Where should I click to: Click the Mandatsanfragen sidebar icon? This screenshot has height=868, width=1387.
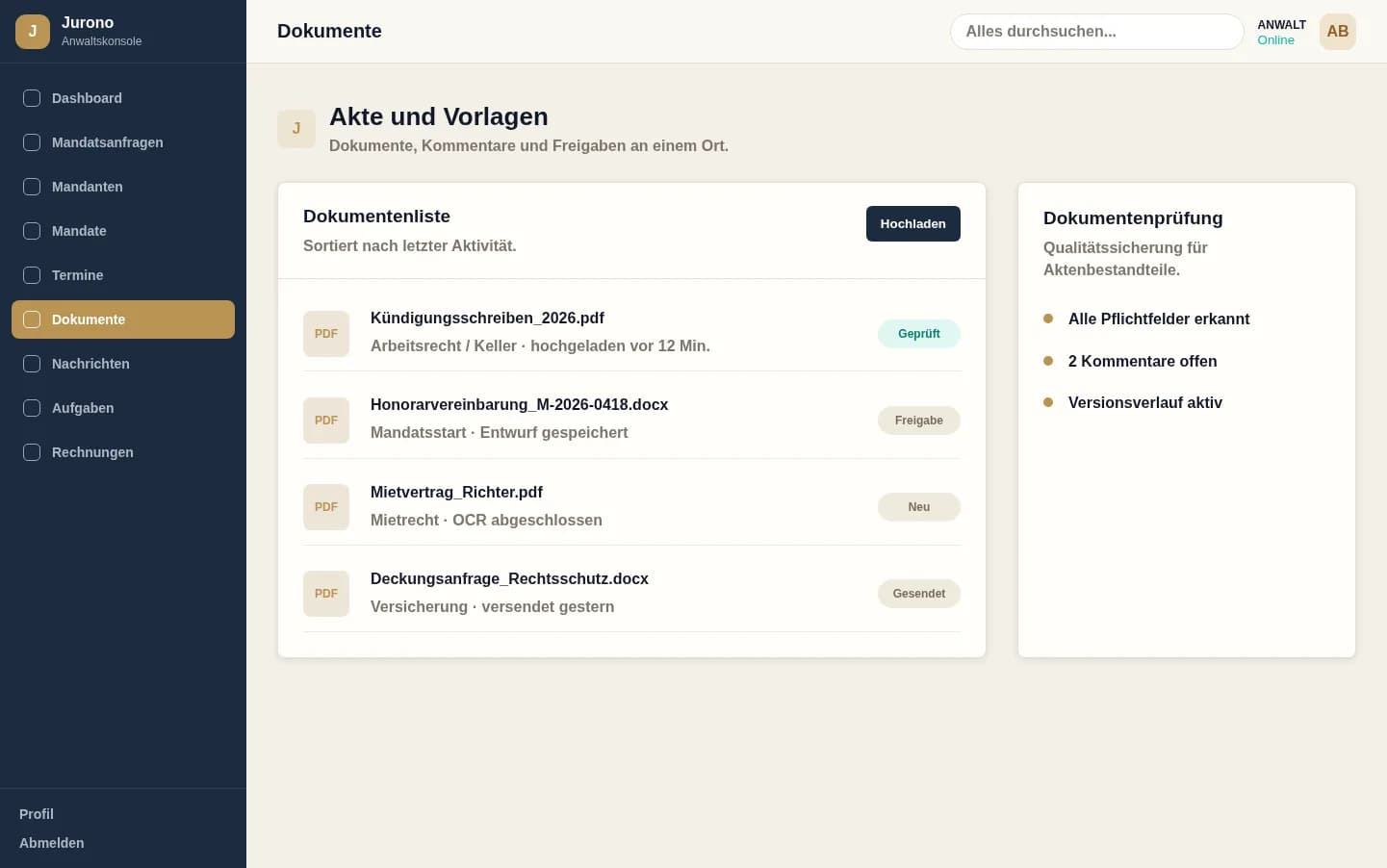(x=32, y=142)
